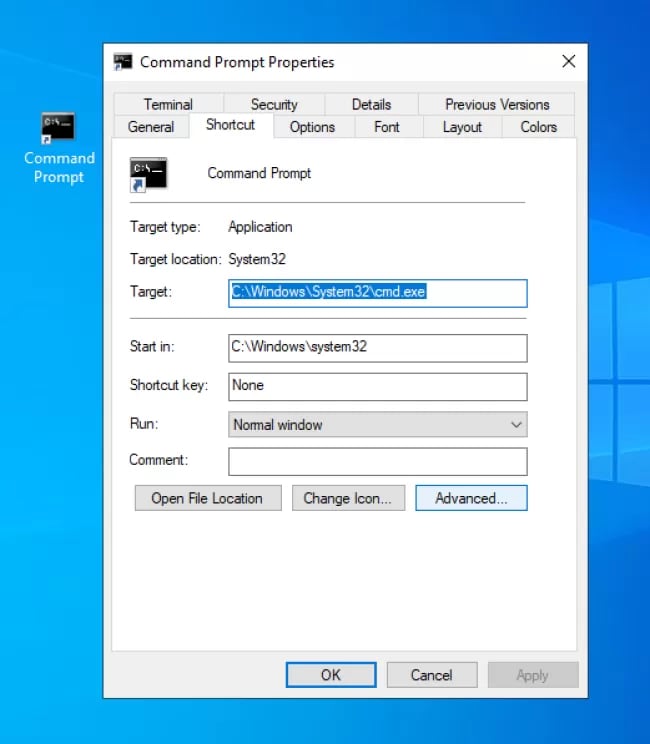Open the Layout tab
The height and width of the screenshot is (744, 650).
(462, 127)
